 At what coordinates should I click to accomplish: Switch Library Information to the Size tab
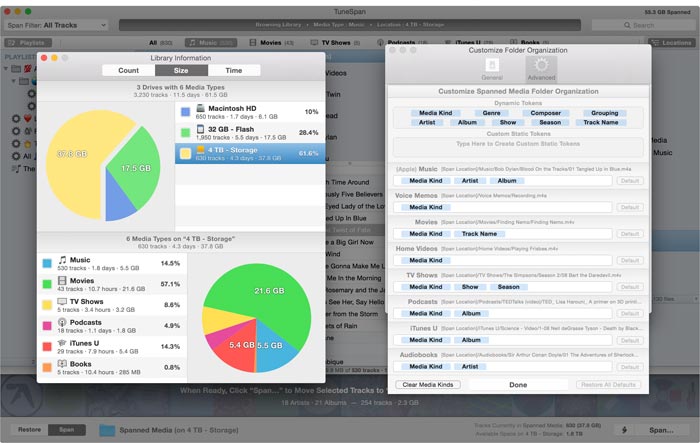click(x=181, y=71)
